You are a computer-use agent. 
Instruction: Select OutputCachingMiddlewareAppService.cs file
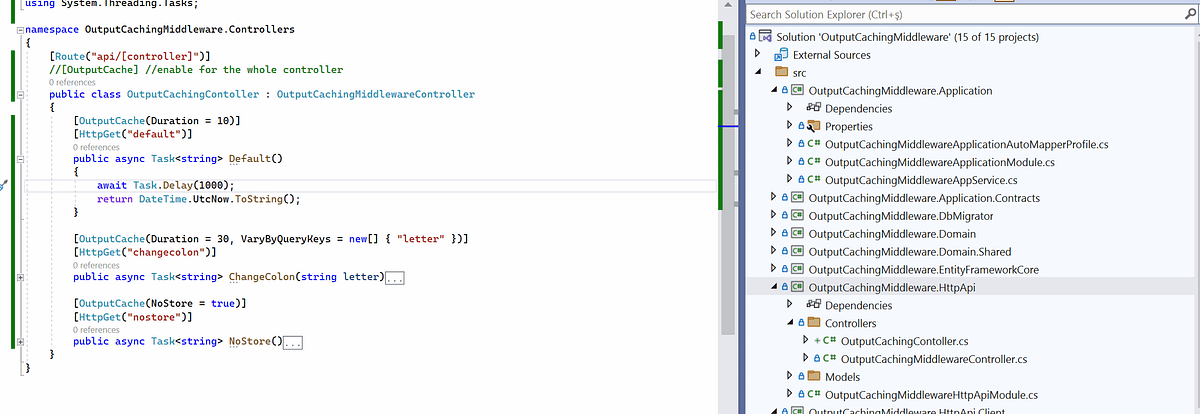(x=921, y=180)
